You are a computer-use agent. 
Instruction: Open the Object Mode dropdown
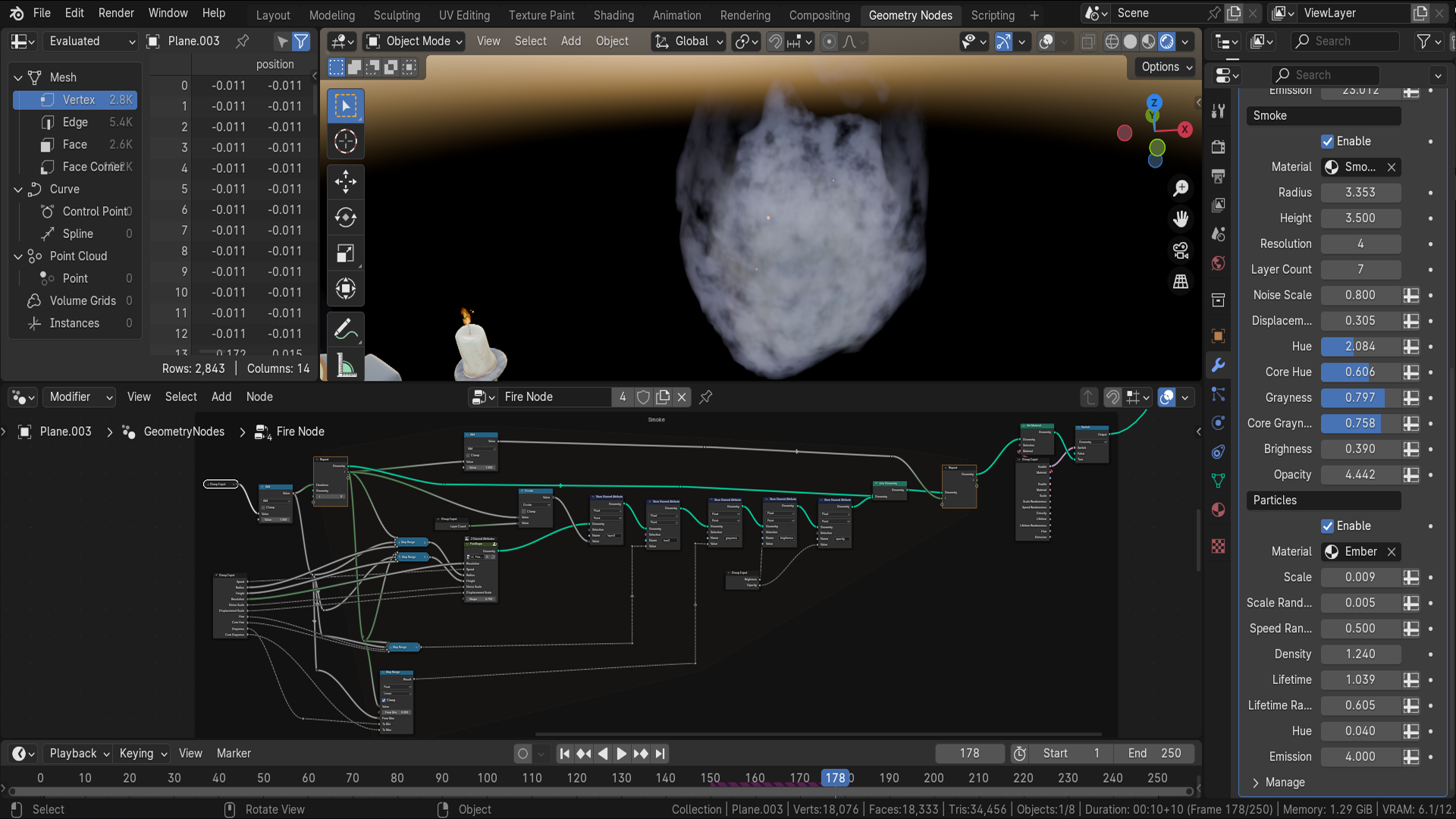click(414, 42)
